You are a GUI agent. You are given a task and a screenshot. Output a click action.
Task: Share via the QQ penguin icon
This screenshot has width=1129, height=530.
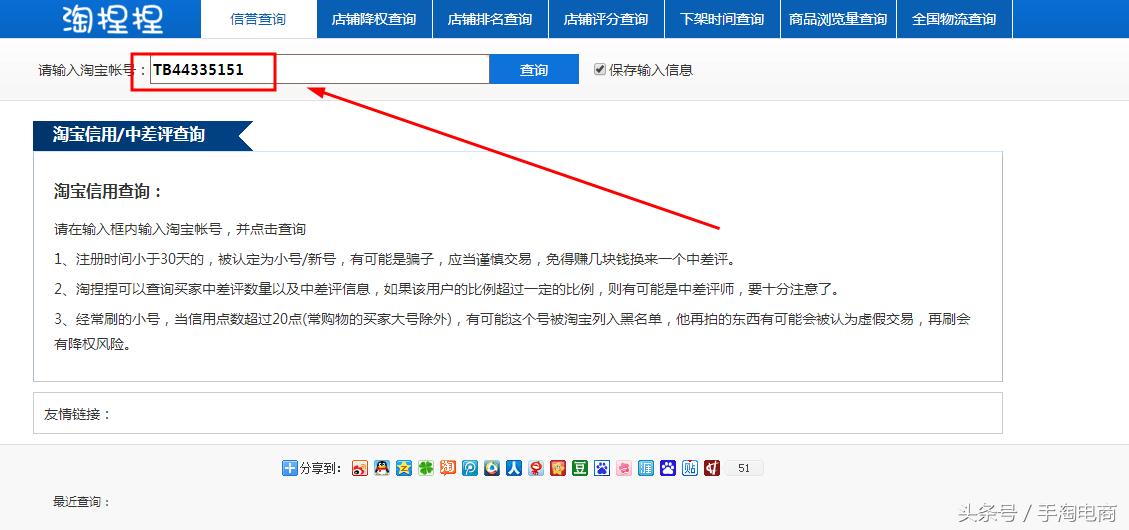click(x=382, y=468)
